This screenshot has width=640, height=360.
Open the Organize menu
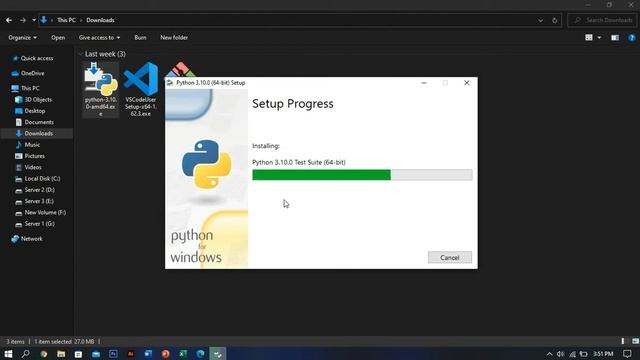[22, 38]
